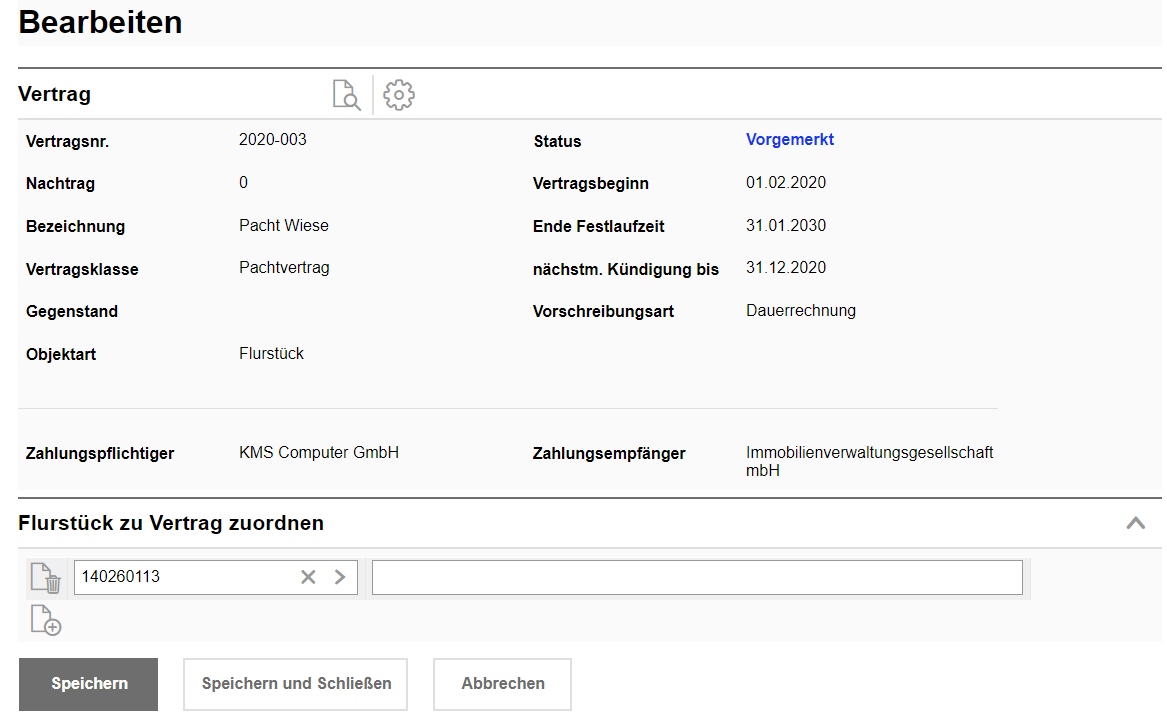Click the Zahlungspflichtiger value KMS Computer GmbH

tap(318, 452)
